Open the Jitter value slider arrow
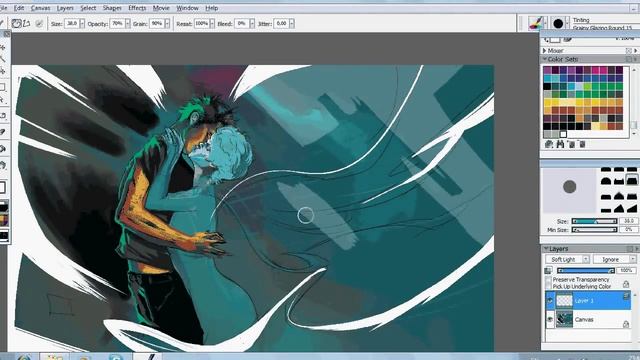 point(291,24)
